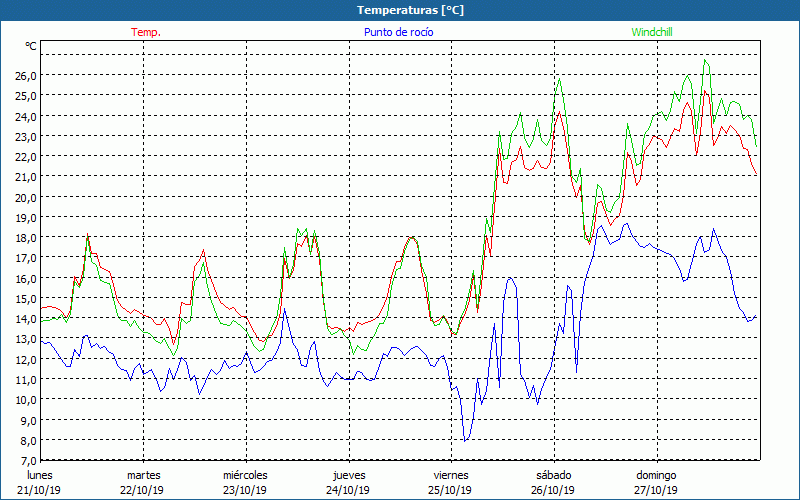Click the date 24/10/19
This screenshot has width=800, height=500.
[348, 490]
